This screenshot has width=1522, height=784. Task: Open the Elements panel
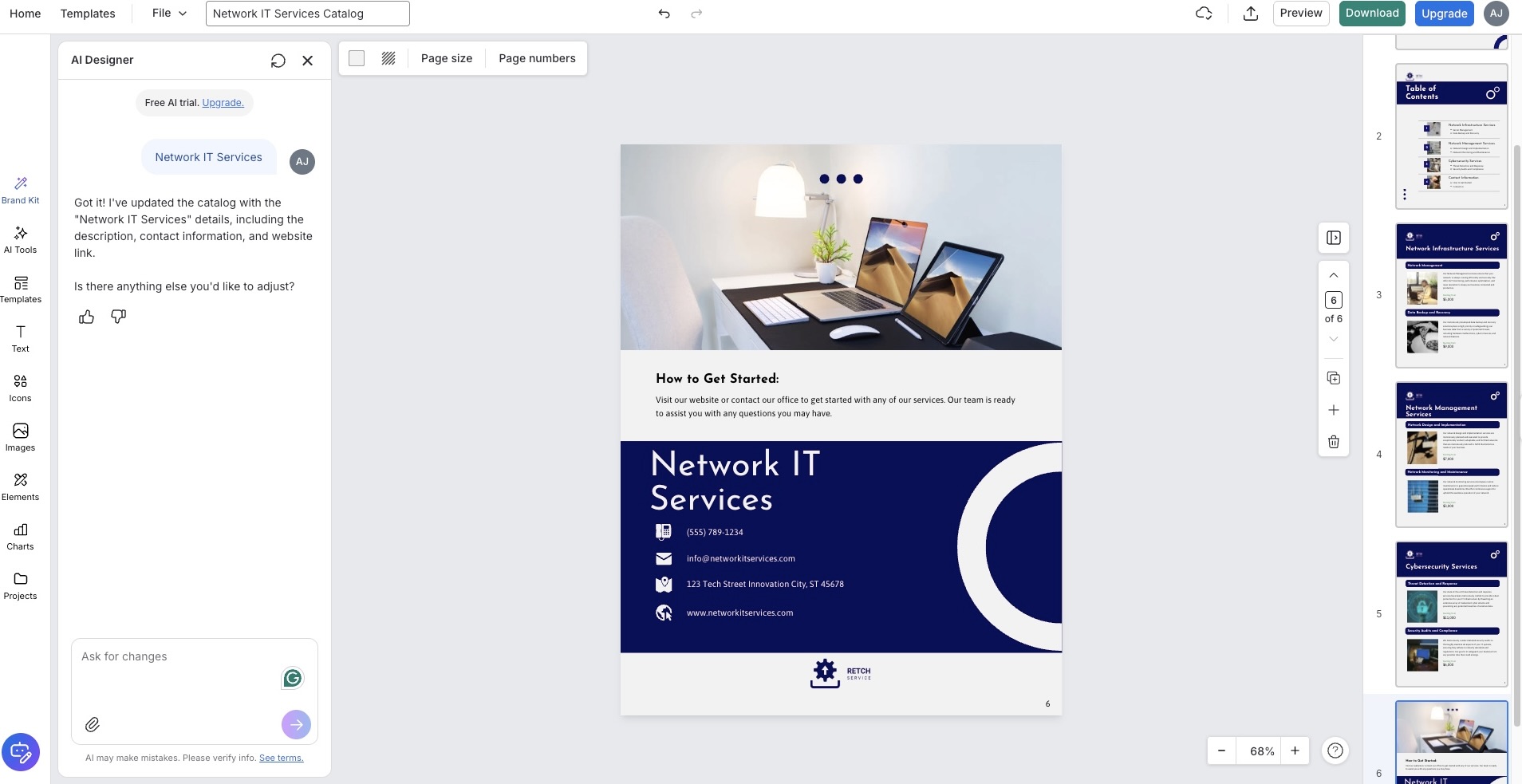coord(21,487)
